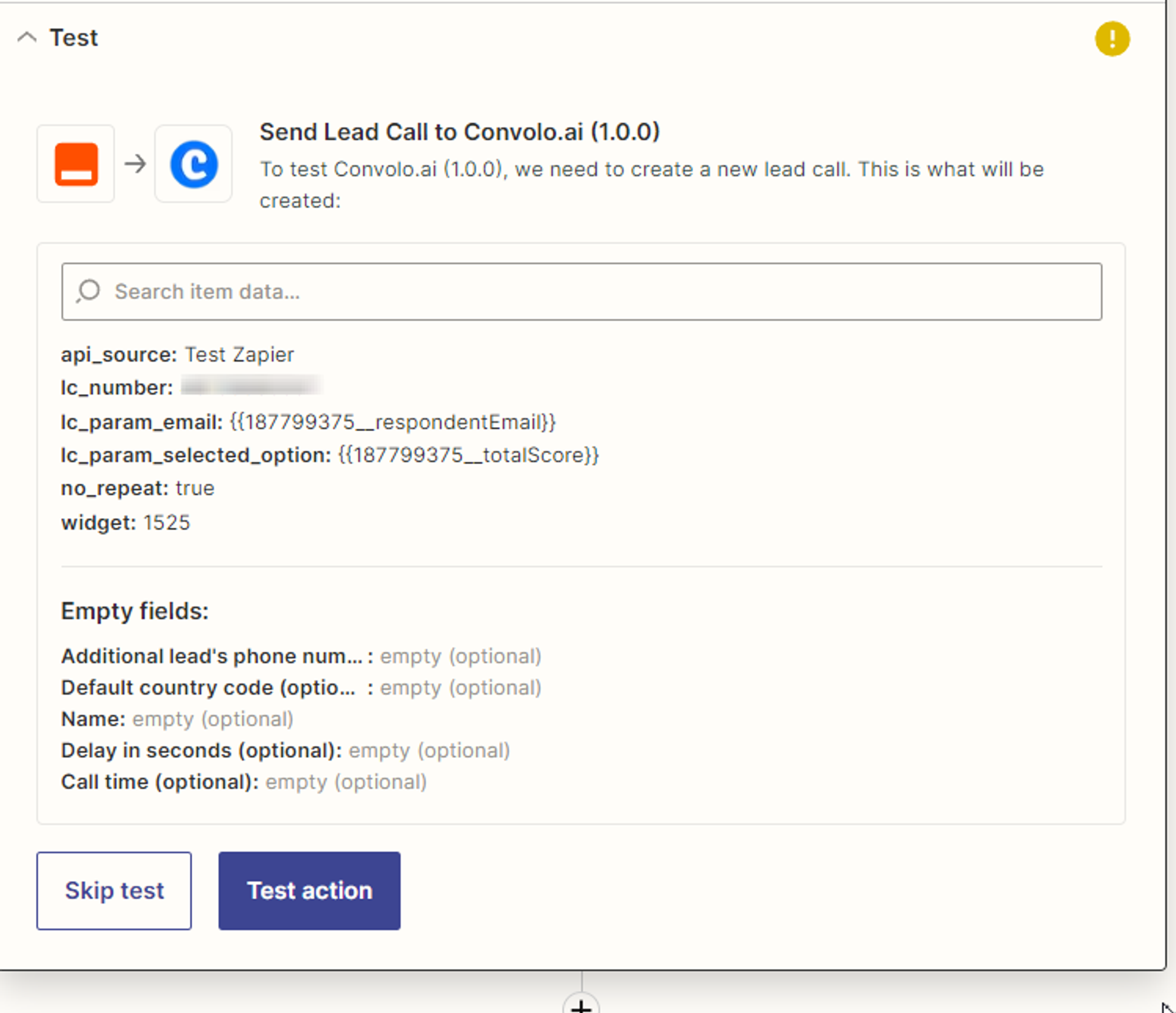
Task: Select the blue Convolo.ai app icon
Action: click(x=193, y=164)
